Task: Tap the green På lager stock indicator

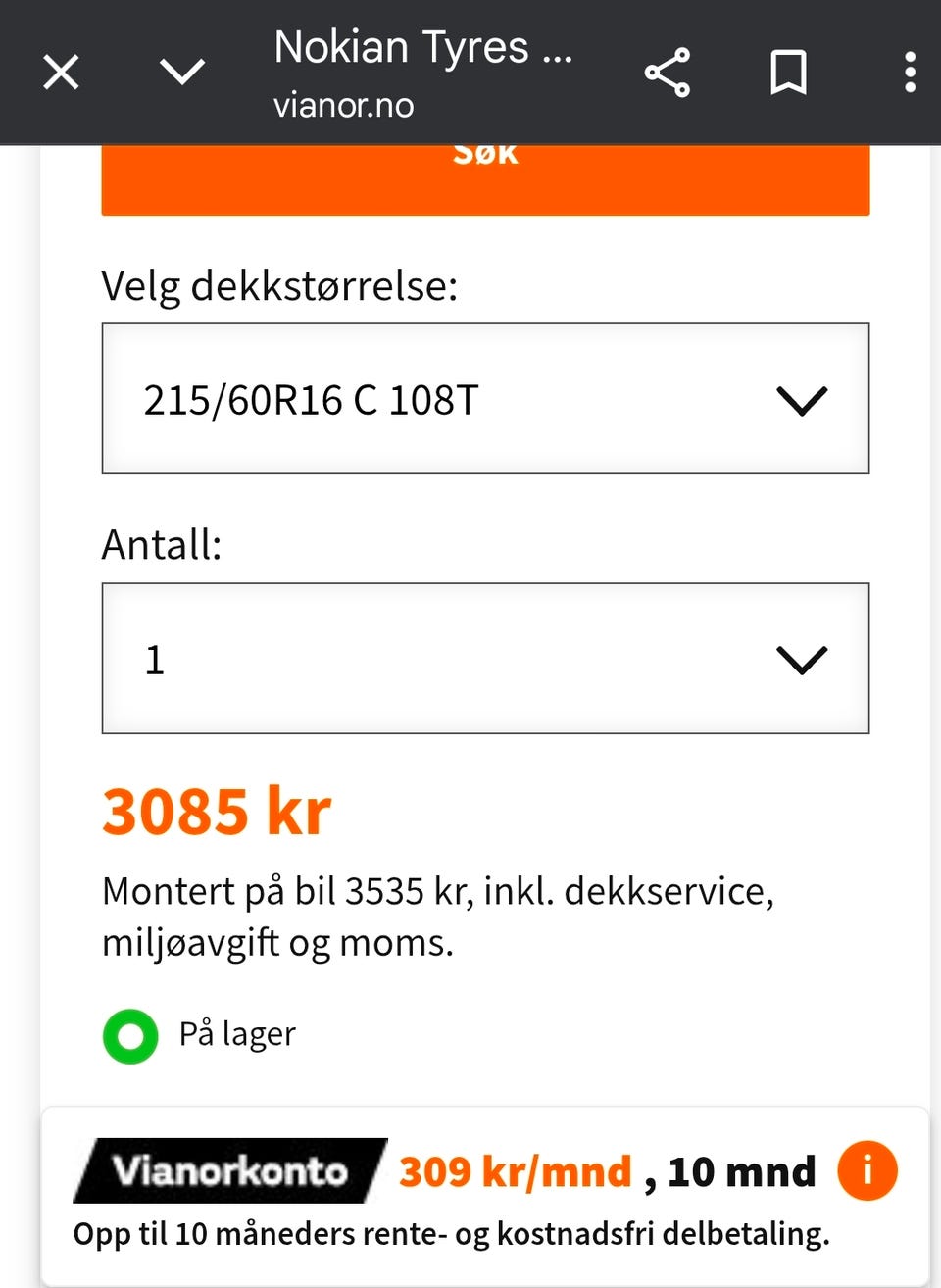Action: [130, 1036]
